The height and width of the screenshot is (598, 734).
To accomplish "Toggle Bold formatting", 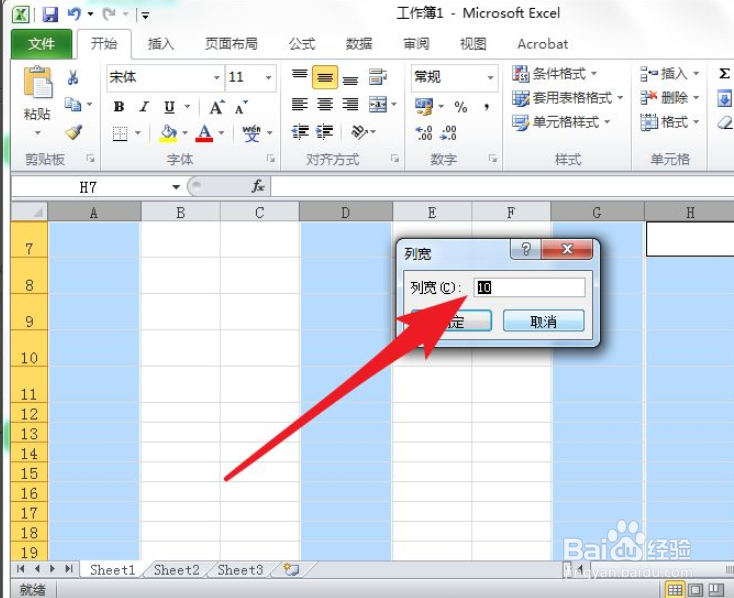I will 119,107.
